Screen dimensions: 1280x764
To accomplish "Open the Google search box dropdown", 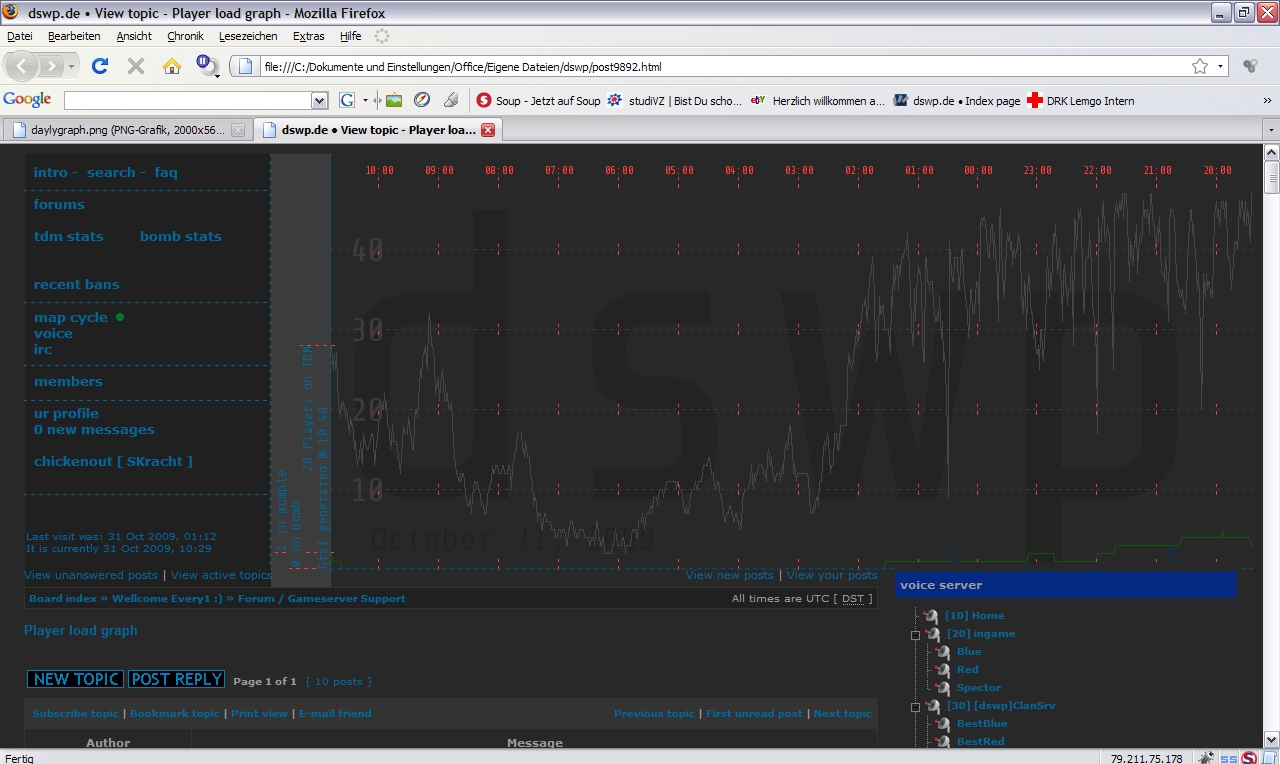I will 320,100.
